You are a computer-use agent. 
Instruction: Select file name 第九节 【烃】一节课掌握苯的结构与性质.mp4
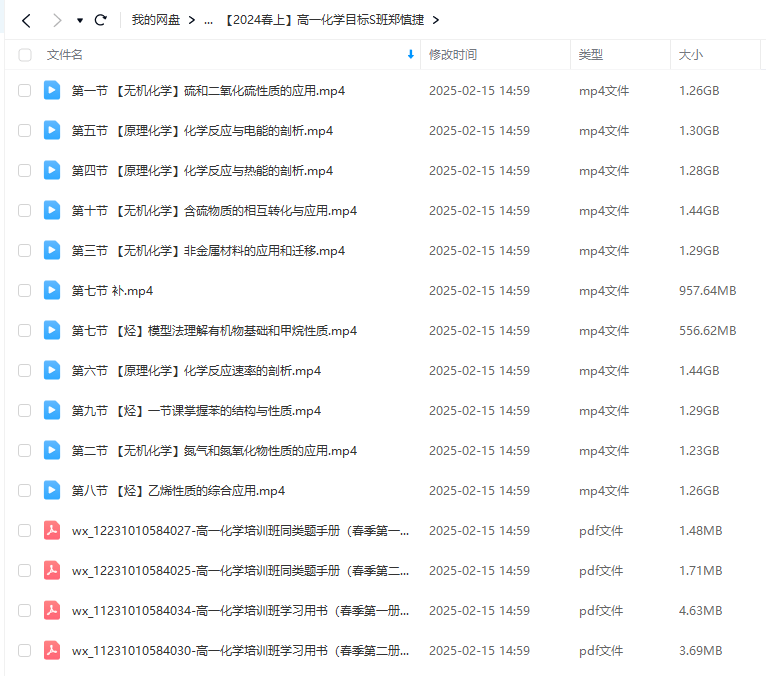click(196, 411)
